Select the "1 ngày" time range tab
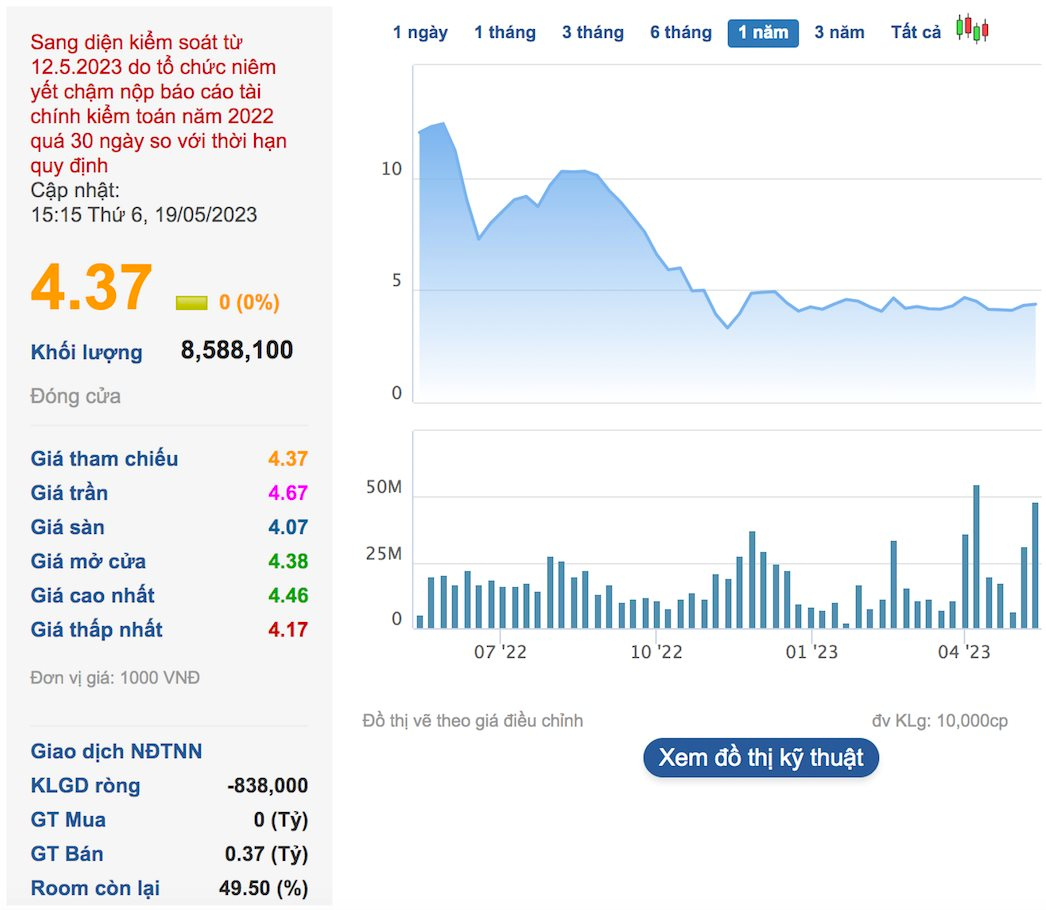1046x910 pixels. 420,33
